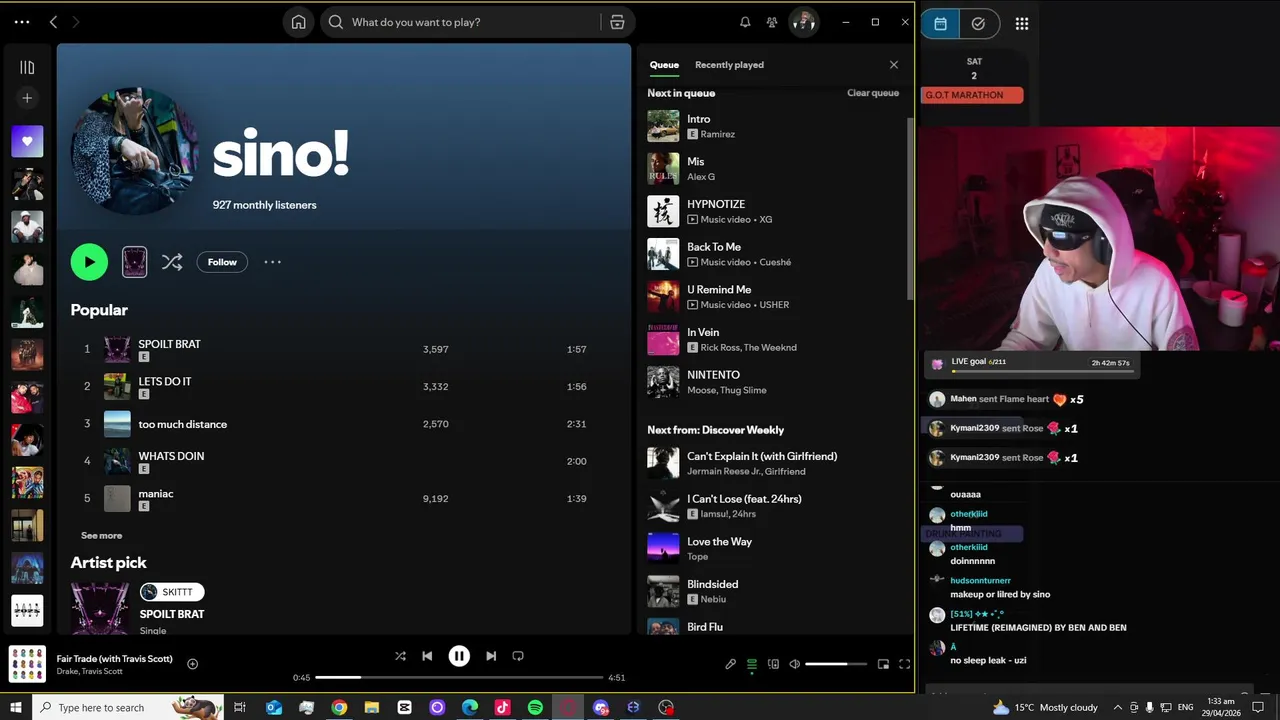Viewport: 1280px width, 720px height.
Task: Clear the queue
Action: click(x=873, y=93)
